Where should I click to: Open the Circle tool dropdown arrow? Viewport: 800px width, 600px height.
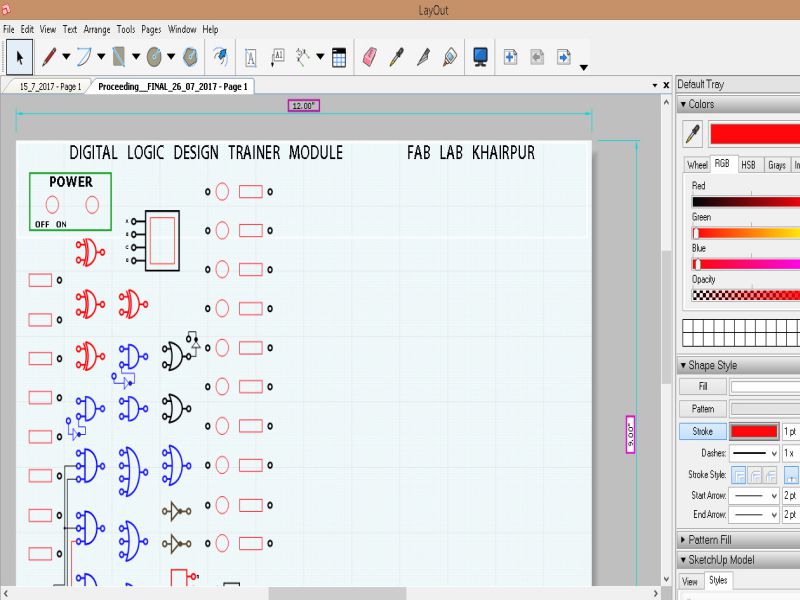171,57
